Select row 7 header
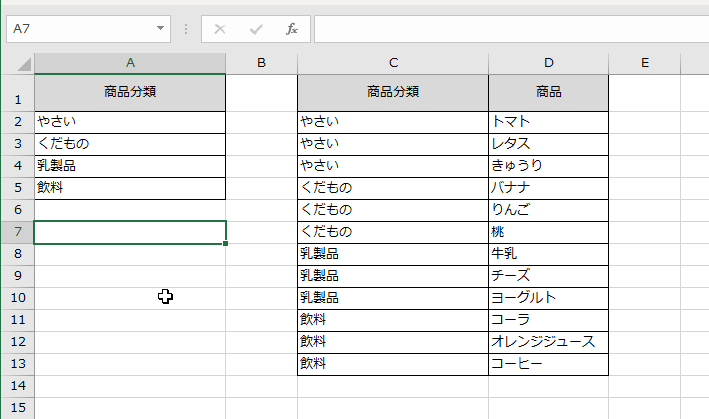Screen dimensions: 709x419 tap(16, 232)
